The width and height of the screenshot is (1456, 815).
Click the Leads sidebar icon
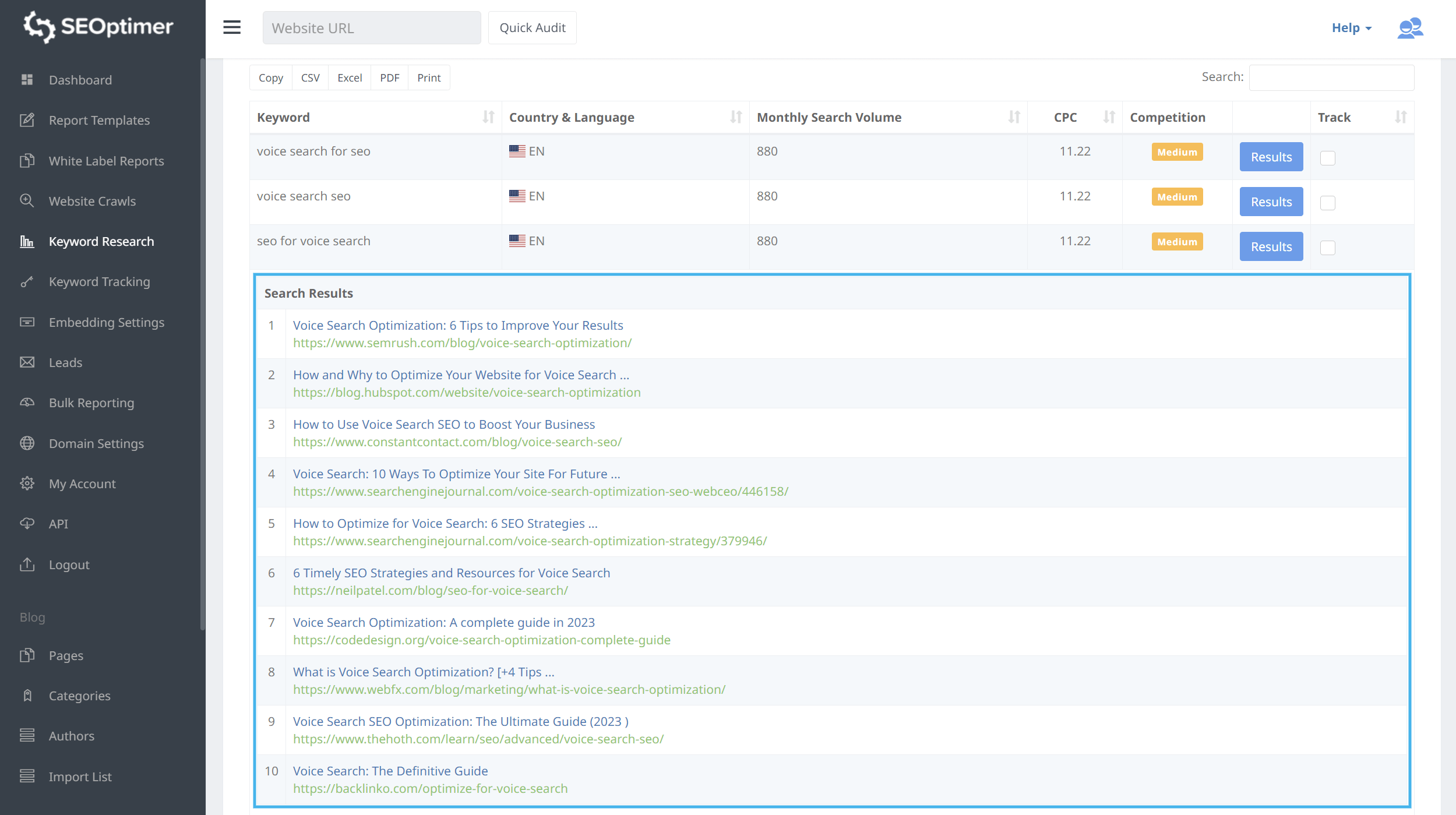tap(27, 363)
